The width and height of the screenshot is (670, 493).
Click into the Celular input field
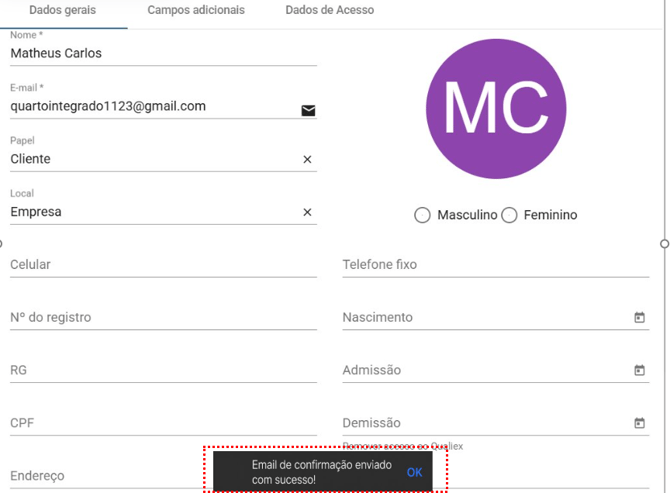(x=160, y=265)
